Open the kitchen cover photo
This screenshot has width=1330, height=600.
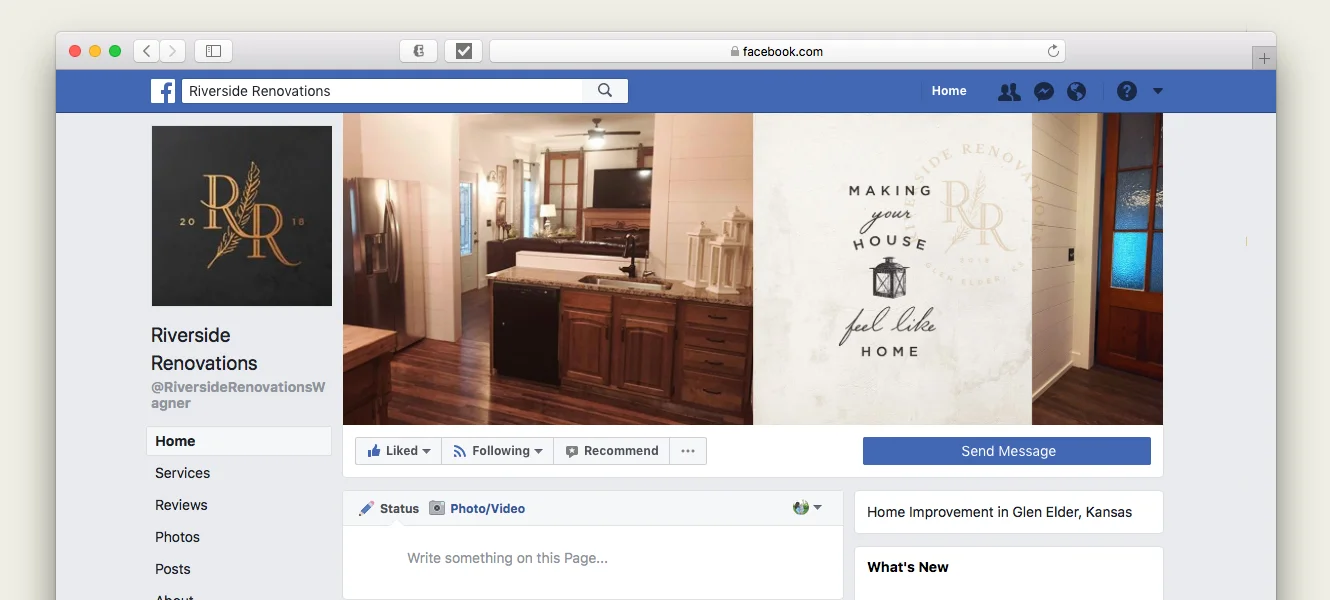pyautogui.click(x=753, y=269)
